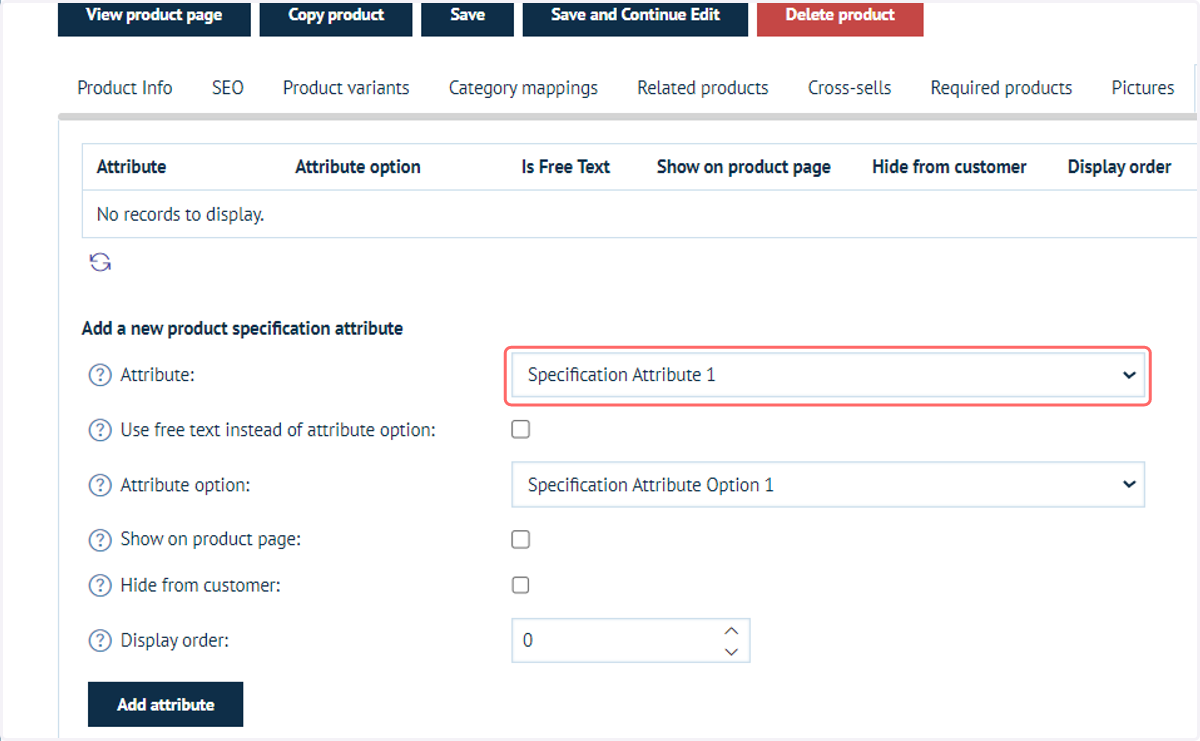Increase Display order with up arrow
Screen dimensions: 1200x741
click(x=731, y=631)
